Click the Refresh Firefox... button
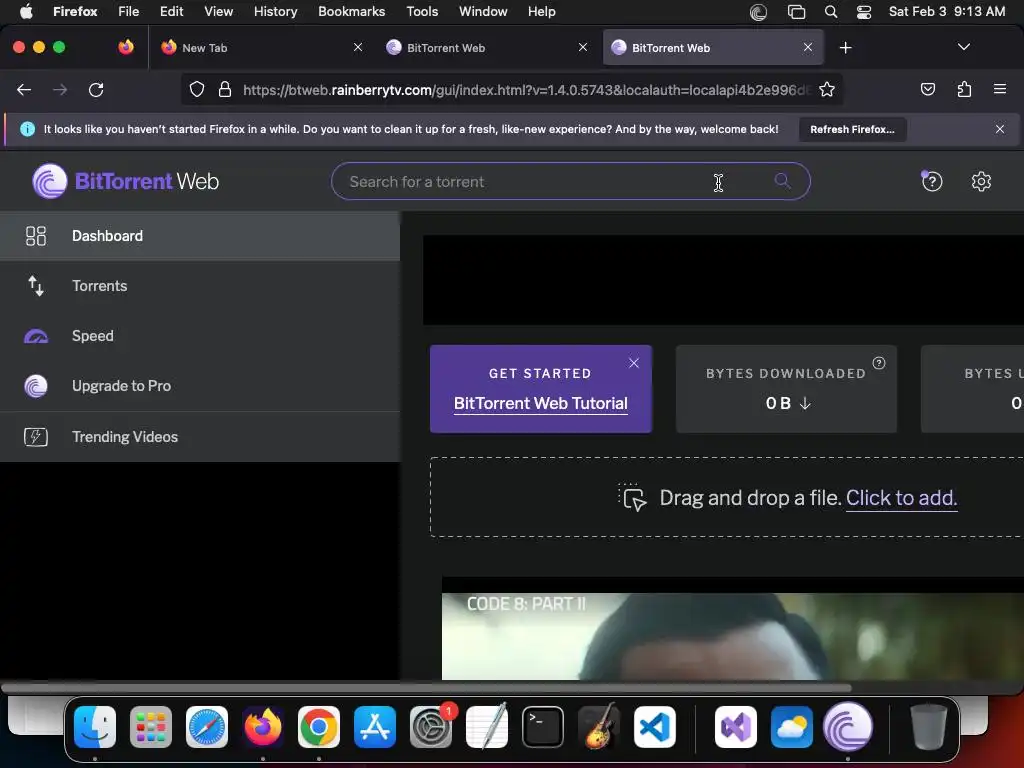 click(852, 129)
